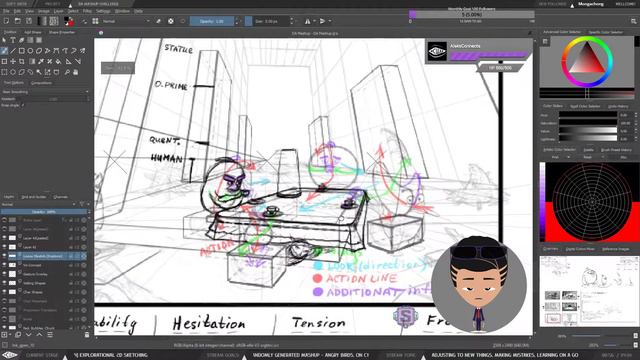640x360 pixels.
Task: Open the Layer menu
Action: tap(58, 11)
